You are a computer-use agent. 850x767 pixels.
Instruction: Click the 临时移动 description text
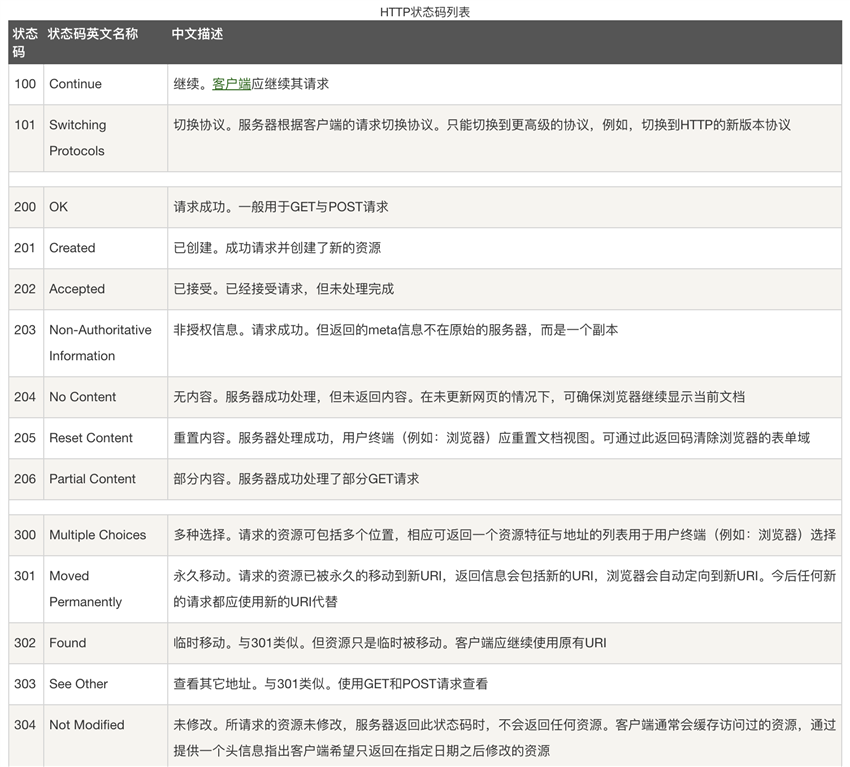(x=390, y=643)
